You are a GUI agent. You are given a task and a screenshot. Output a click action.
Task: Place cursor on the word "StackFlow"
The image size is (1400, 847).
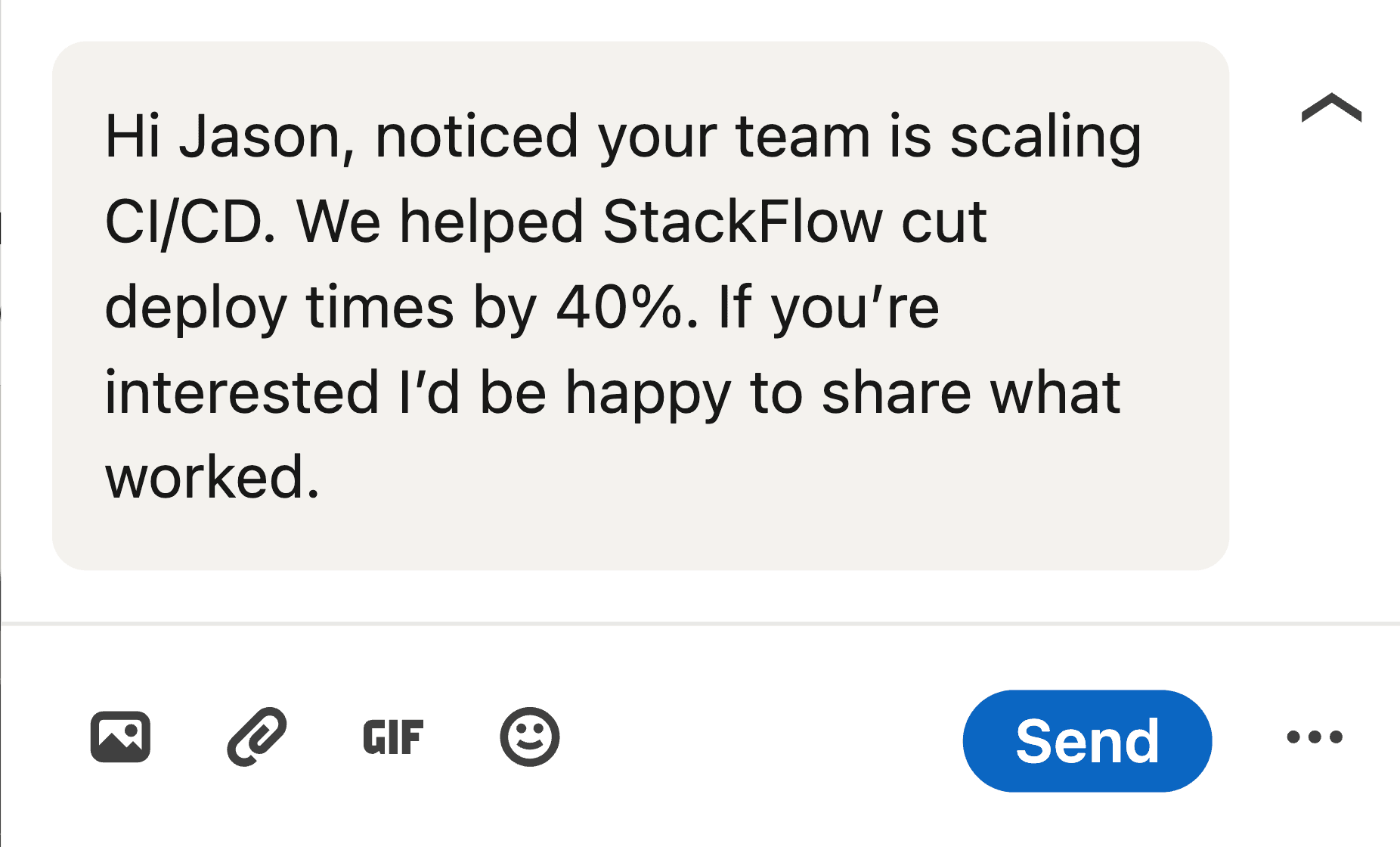click(742, 222)
